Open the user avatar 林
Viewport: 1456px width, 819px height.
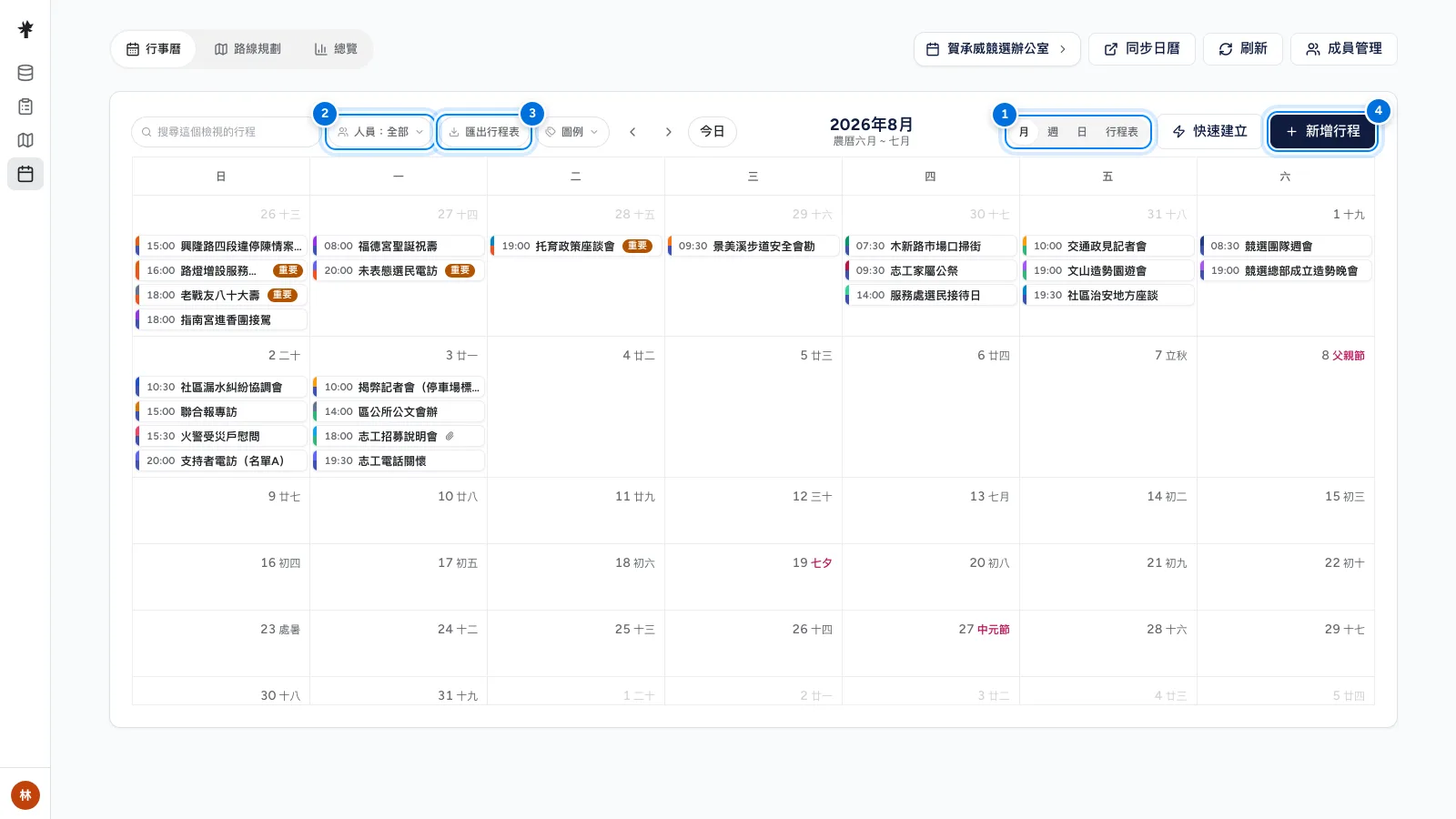click(x=25, y=795)
